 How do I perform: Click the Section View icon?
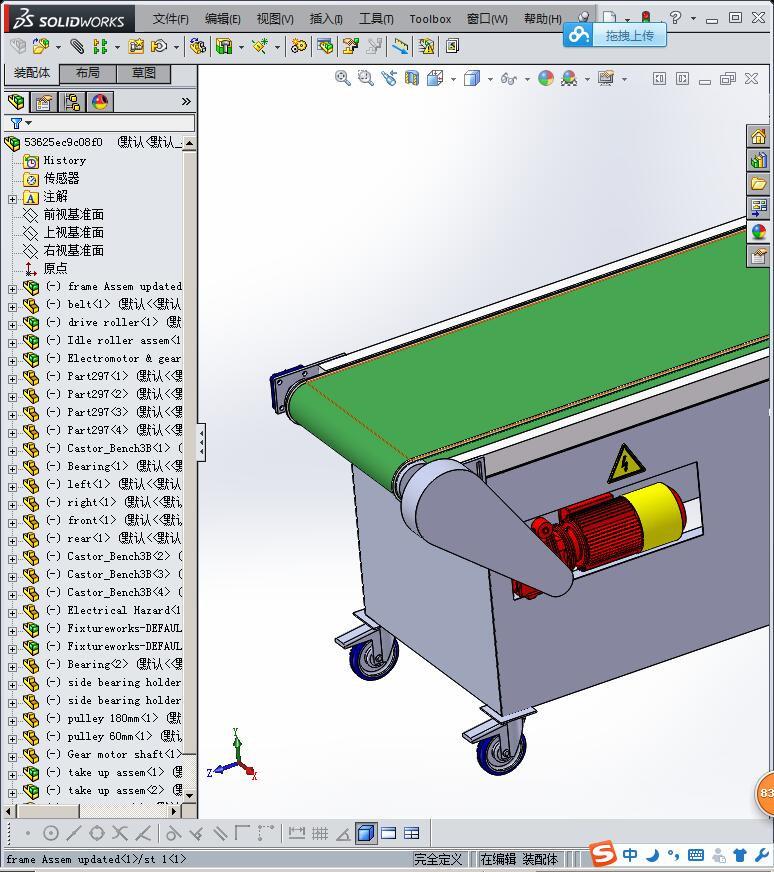point(411,78)
